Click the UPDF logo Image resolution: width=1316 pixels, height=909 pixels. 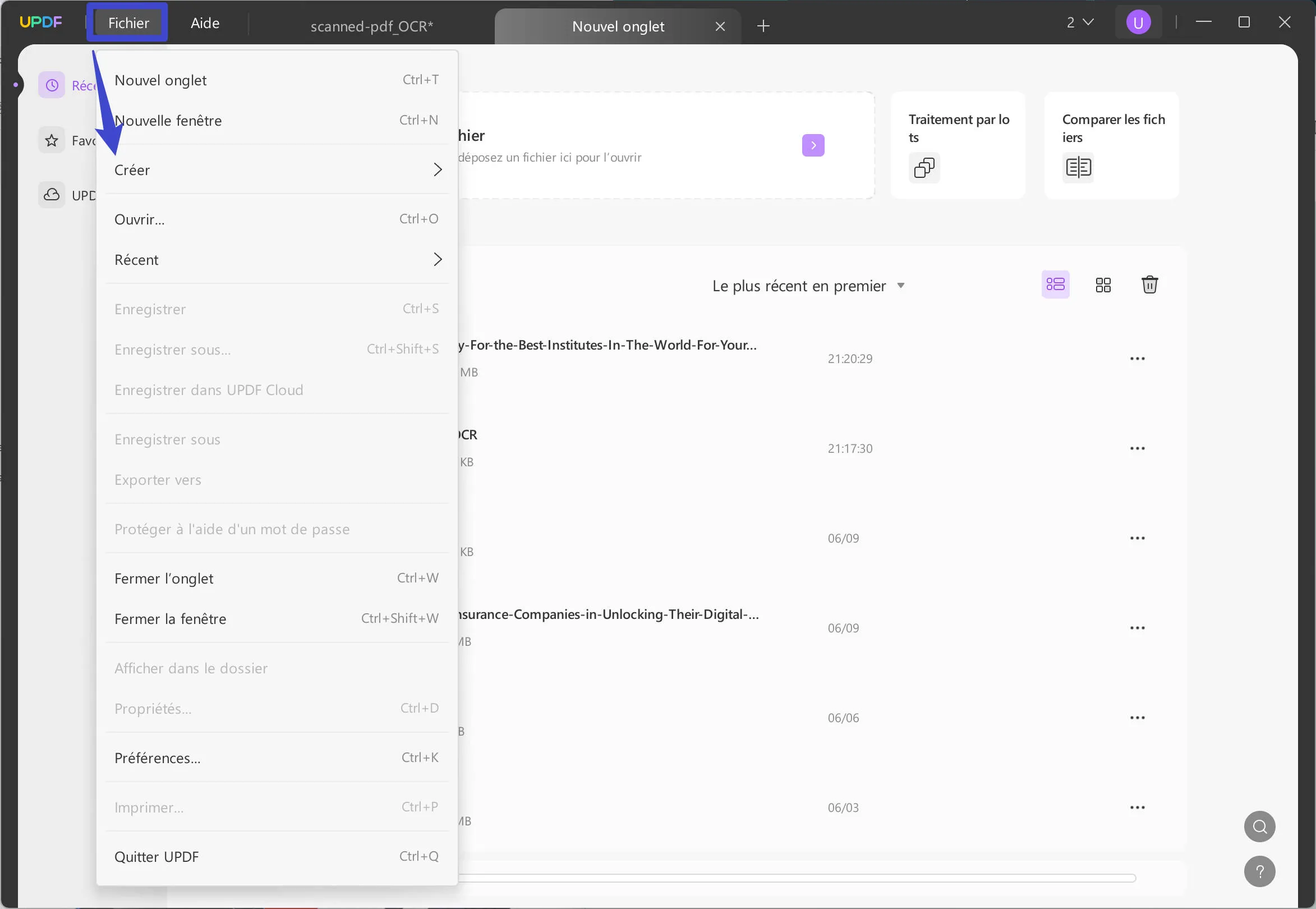coord(40,22)
